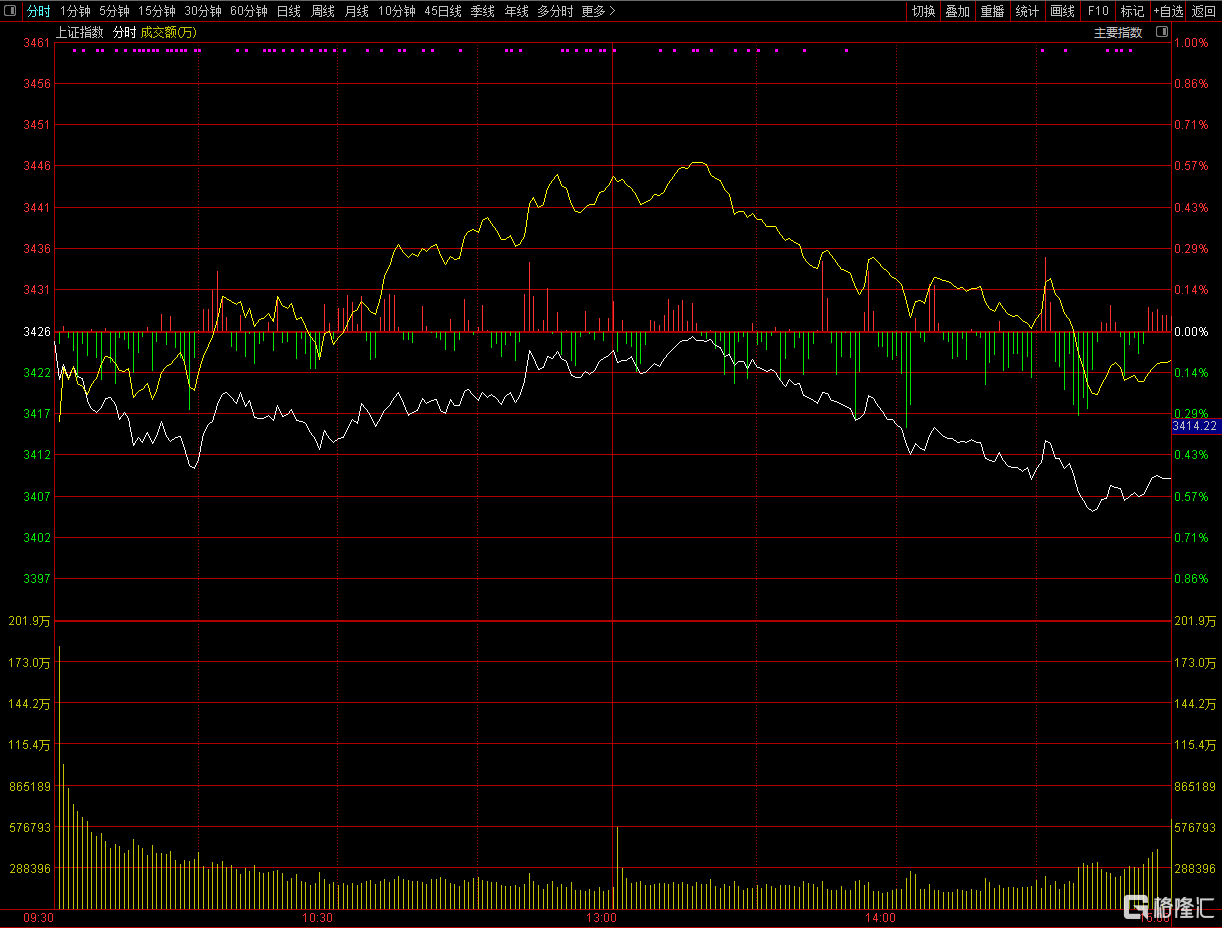Open the F10 company info
The width and height of the screenshot is (1222, 928).
[x=1097, y=11]
